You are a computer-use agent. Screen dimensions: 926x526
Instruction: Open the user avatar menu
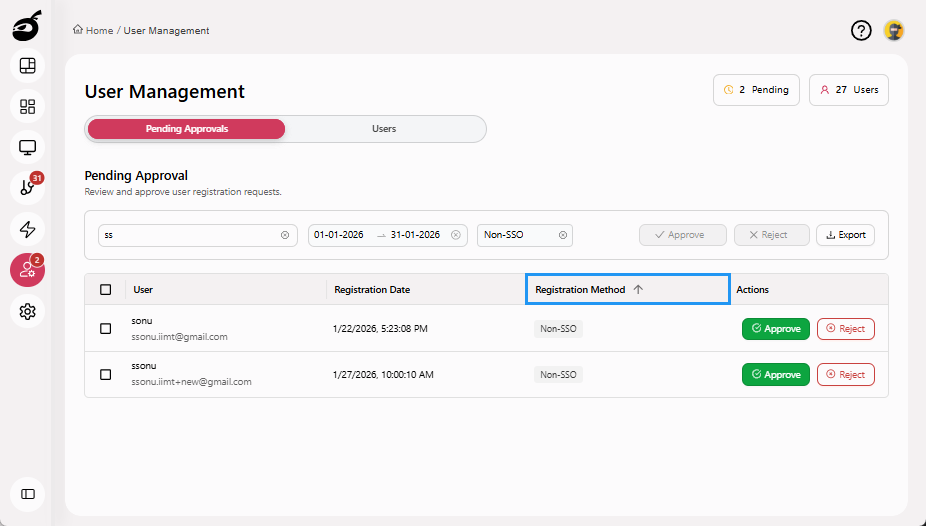click(x=894, y=30)
